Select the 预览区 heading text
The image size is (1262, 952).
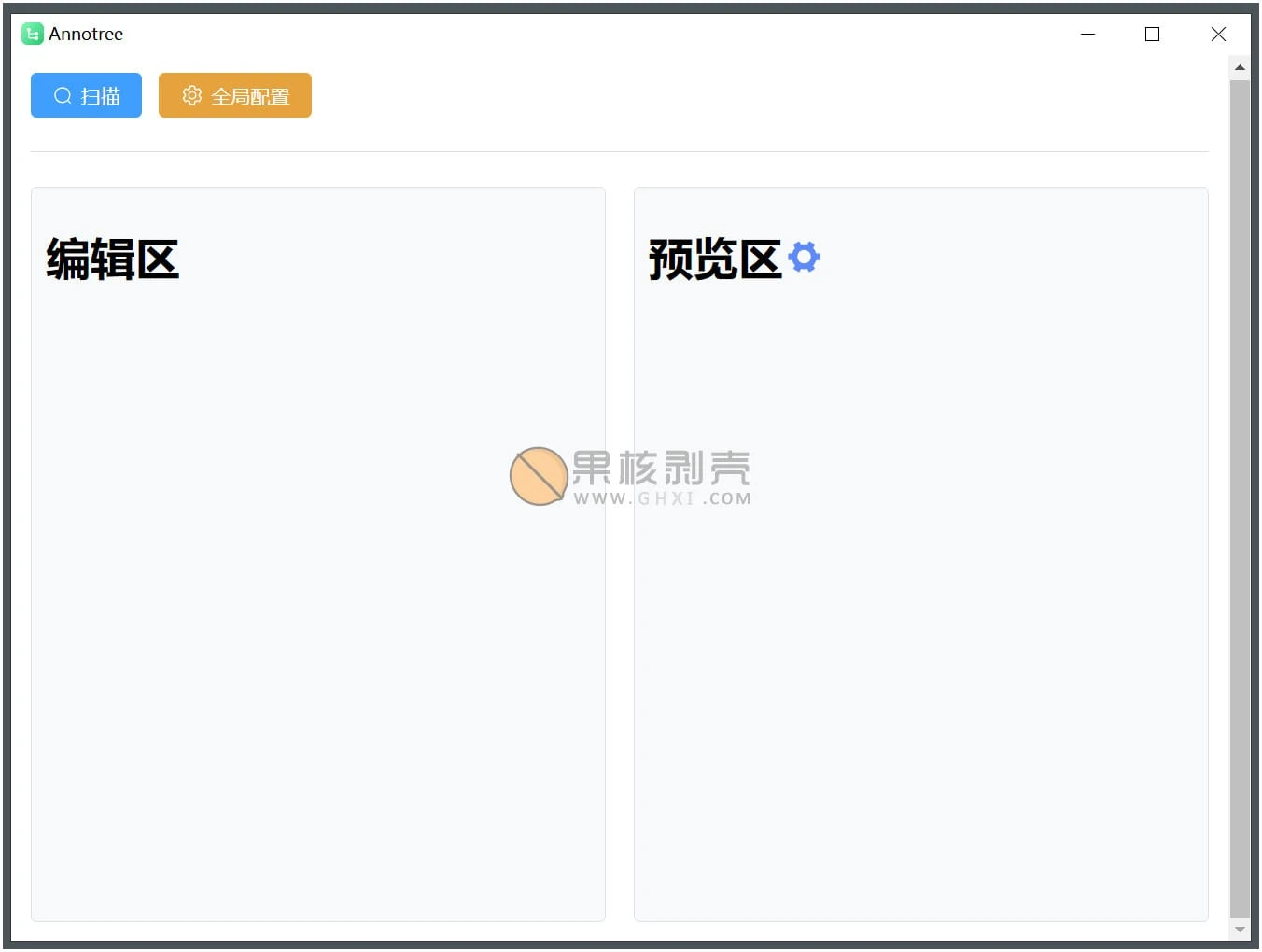714,259
